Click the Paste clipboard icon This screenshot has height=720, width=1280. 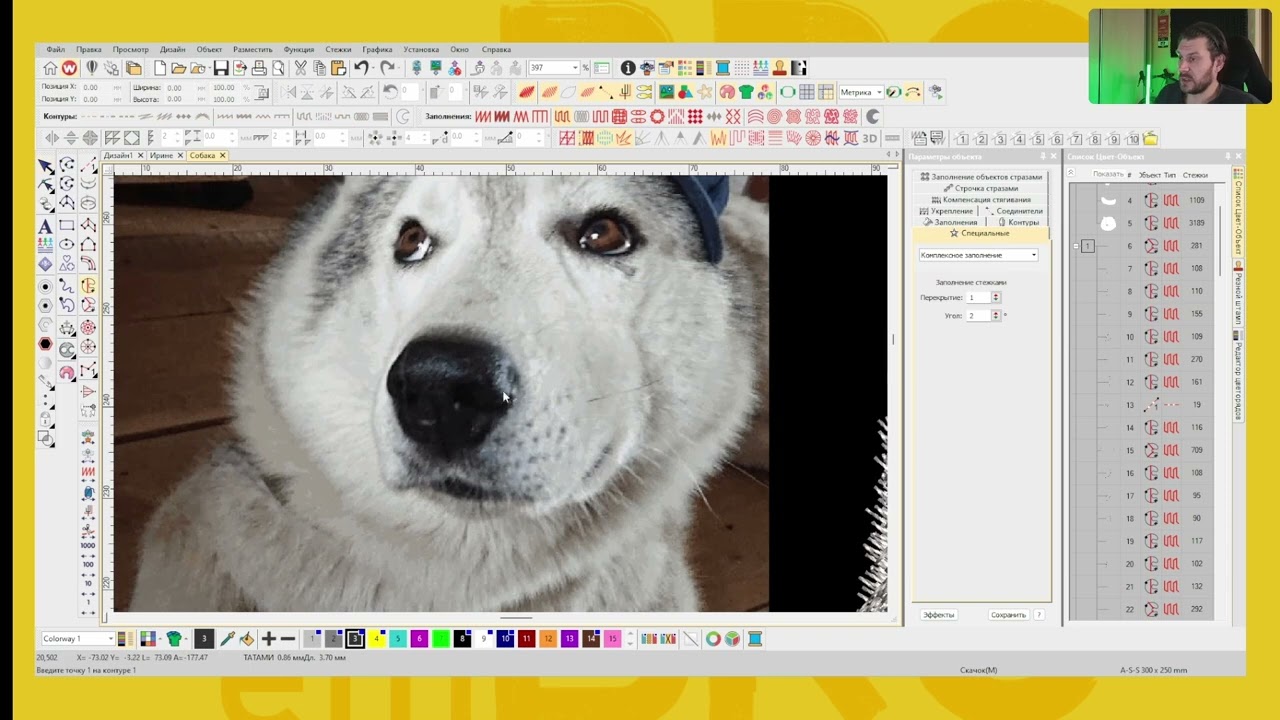point(338,68)
